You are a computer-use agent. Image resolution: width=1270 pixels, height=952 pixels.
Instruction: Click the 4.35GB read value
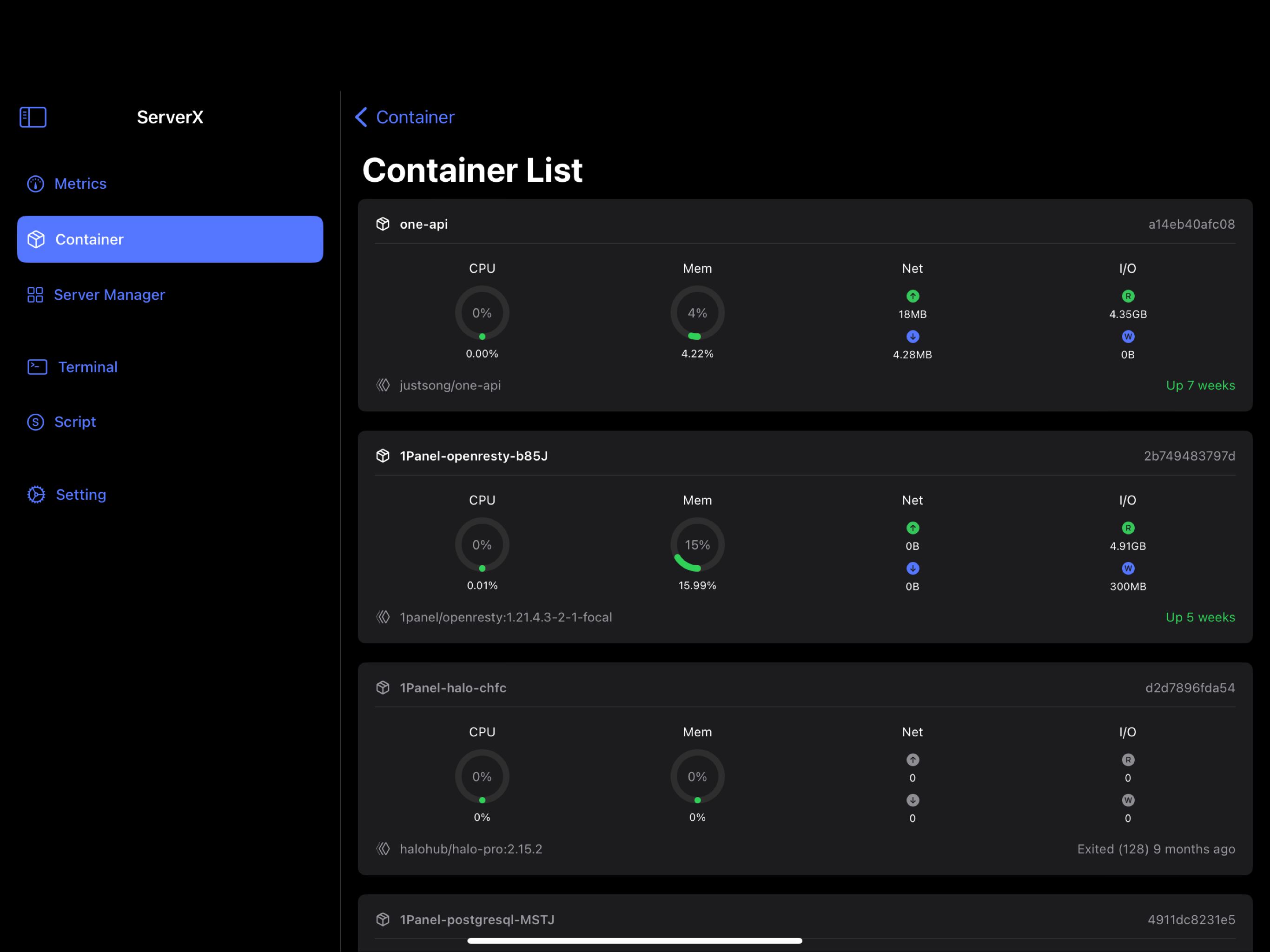tap(1128, 314)
